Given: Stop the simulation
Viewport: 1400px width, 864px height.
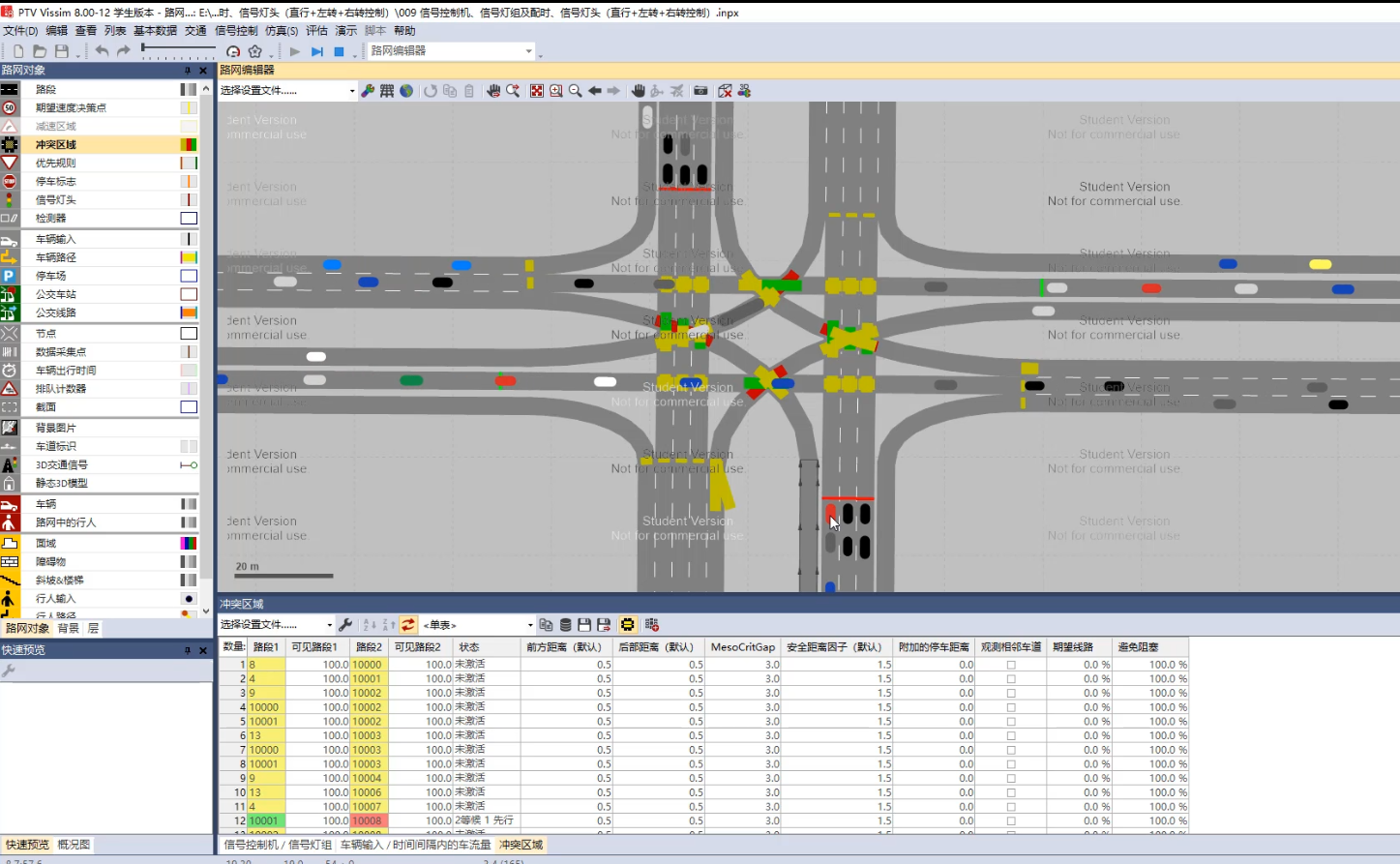Looking at the screenshot, I should (x=339, y=51).
